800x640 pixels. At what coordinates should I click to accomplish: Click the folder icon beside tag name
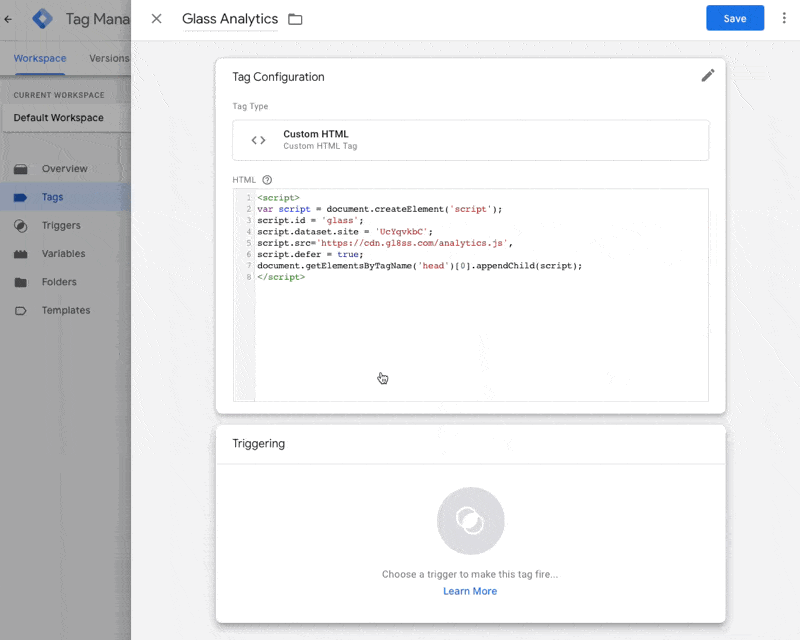(x=295, y=19)
